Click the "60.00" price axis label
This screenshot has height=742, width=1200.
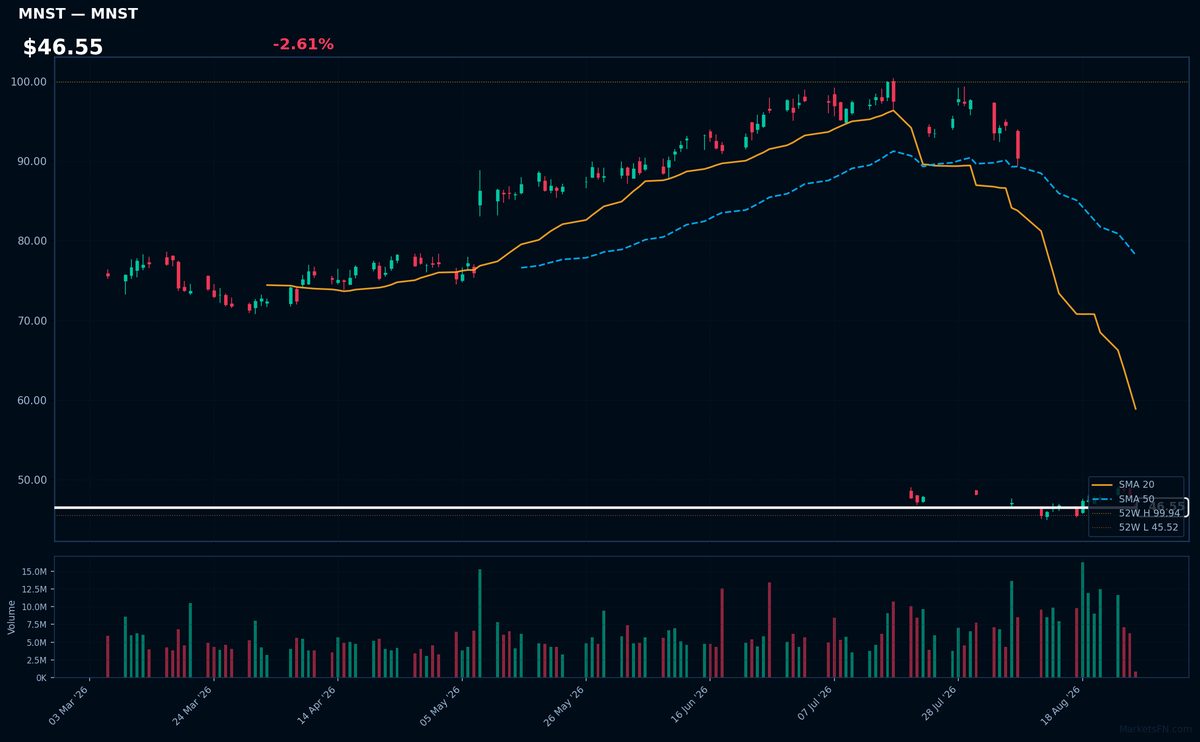click(x=32, y=400)
